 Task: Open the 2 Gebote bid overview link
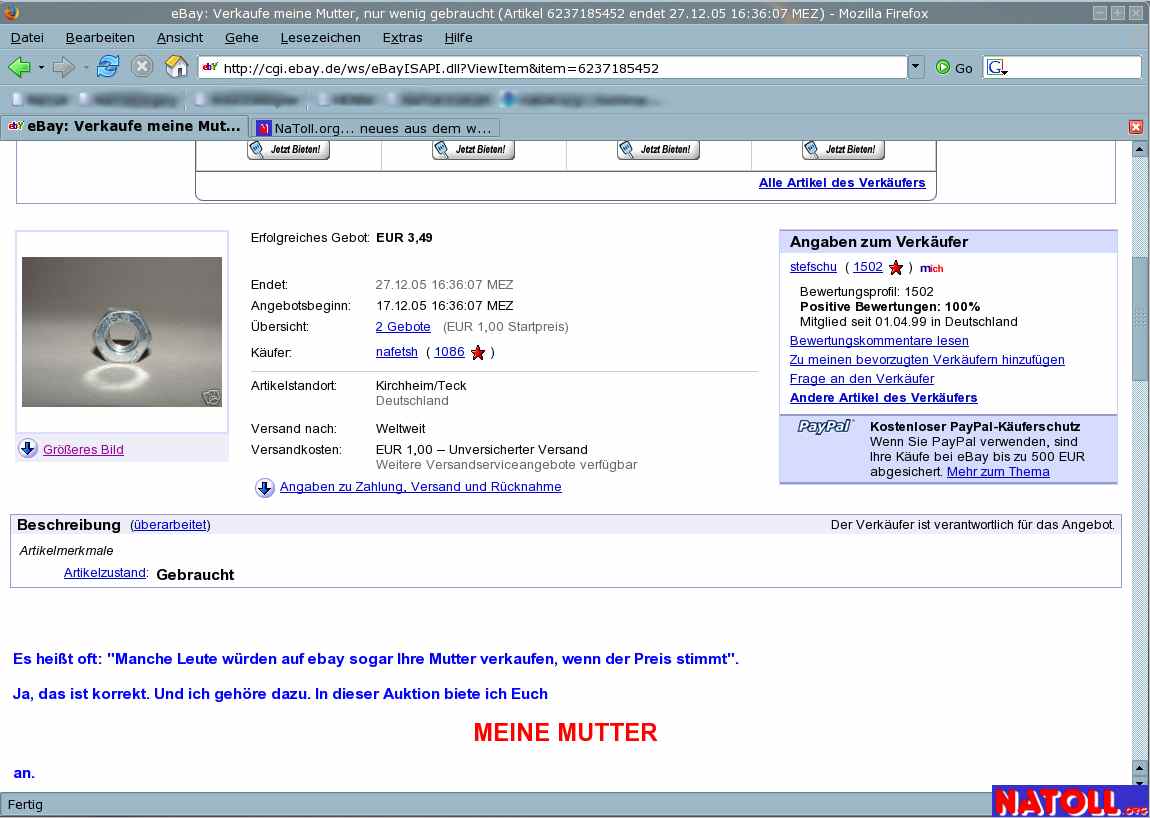tap(403, 326)
